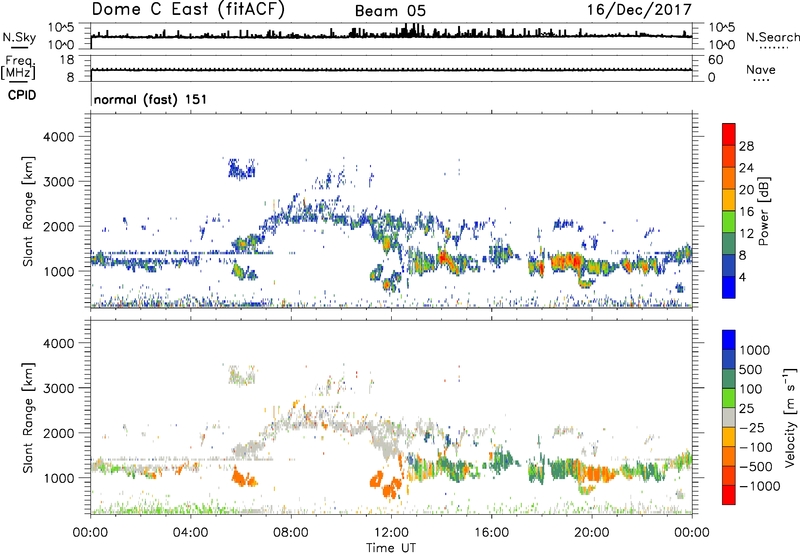Click "4000" on the power panel range axis

point(58,137)
